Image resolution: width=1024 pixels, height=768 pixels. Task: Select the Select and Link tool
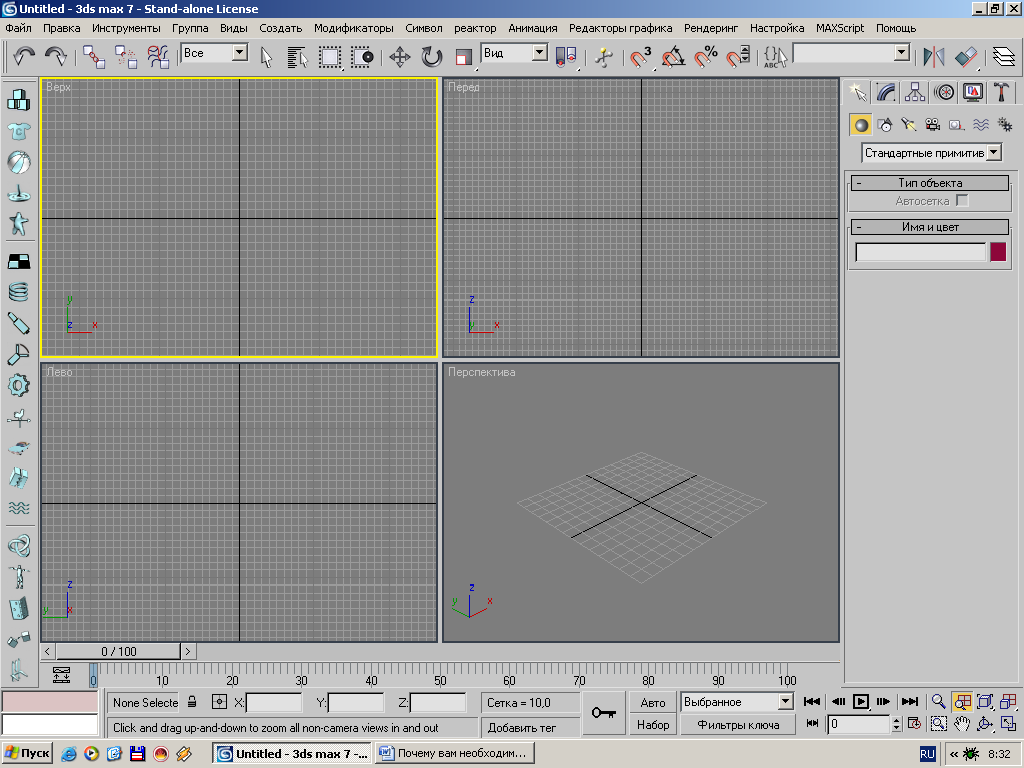(x=93, y=56)
